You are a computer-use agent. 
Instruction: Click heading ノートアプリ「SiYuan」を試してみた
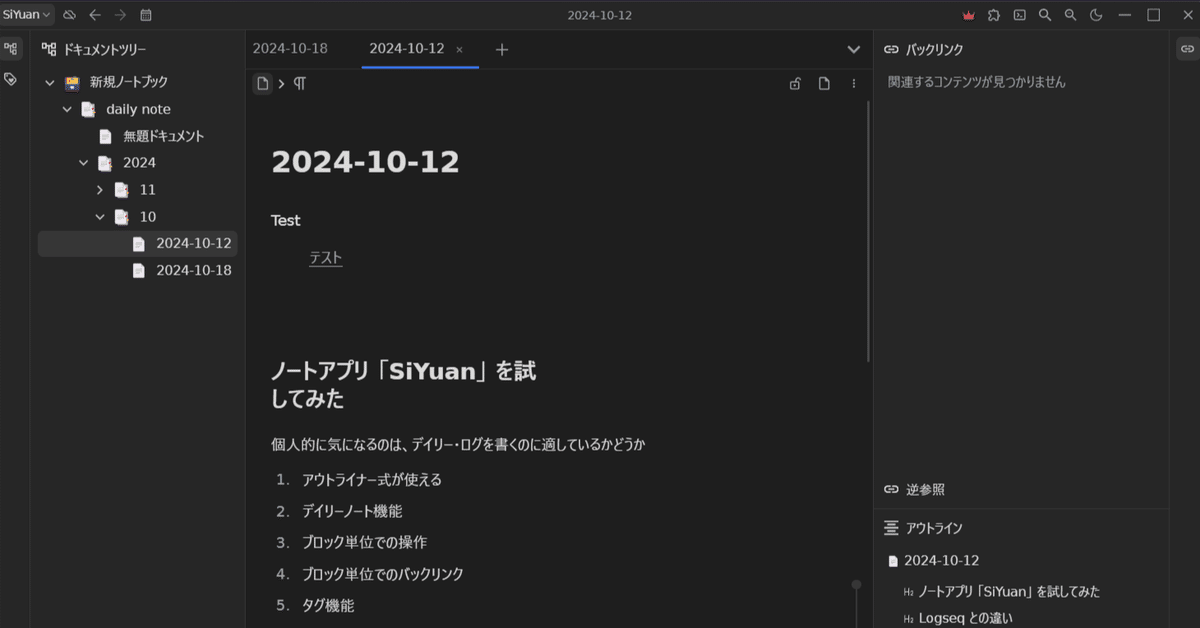coord(403,385)
